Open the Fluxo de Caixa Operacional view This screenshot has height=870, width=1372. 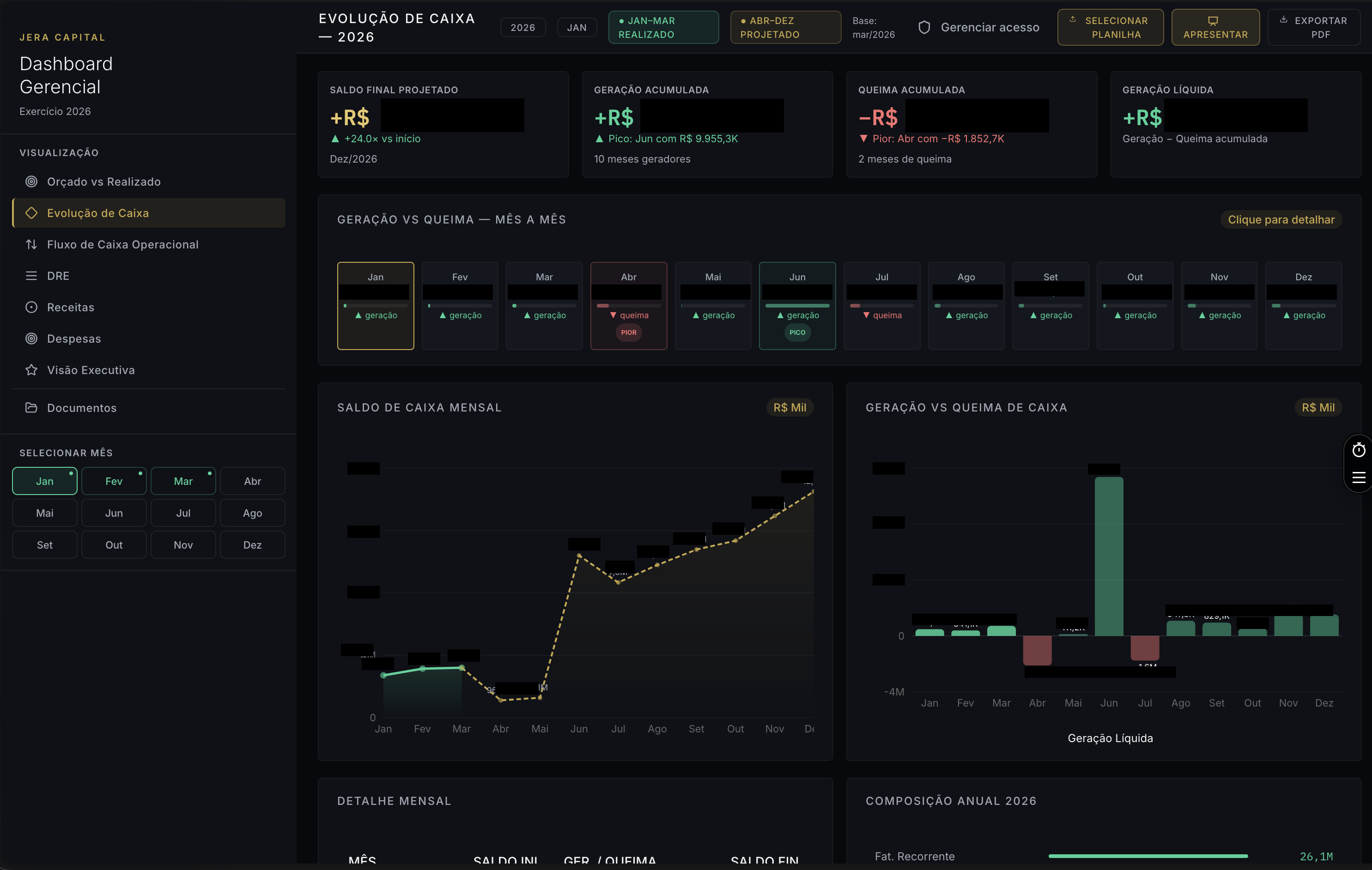point(122,244)
